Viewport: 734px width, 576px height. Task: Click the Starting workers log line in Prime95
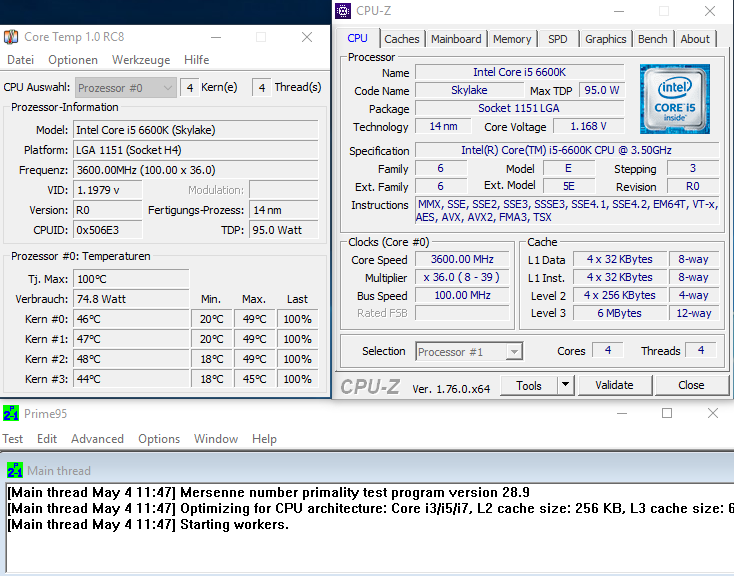tap(148, 524)
